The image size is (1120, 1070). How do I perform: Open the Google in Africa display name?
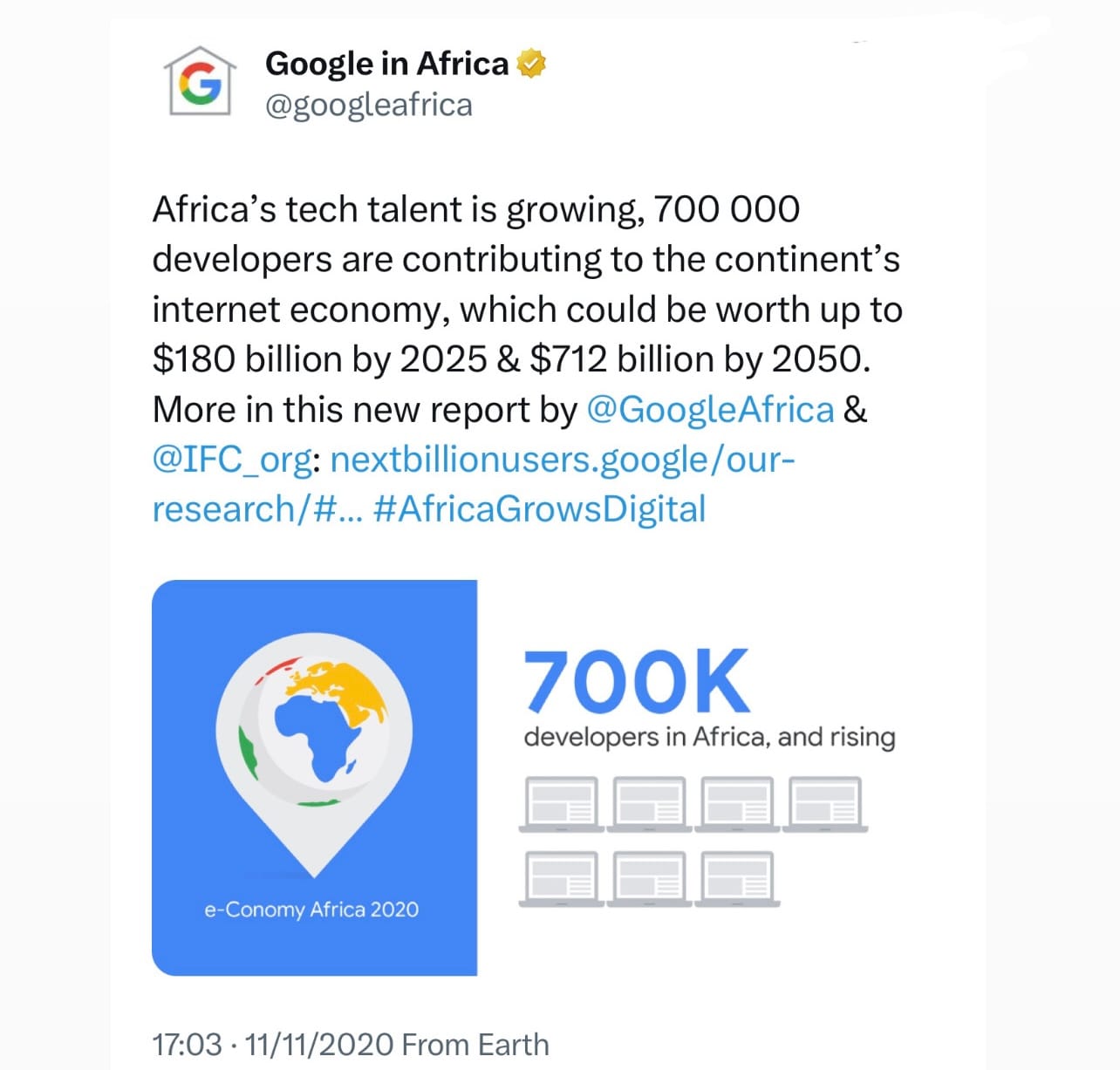pyautogui.click(x=386, y=64)
